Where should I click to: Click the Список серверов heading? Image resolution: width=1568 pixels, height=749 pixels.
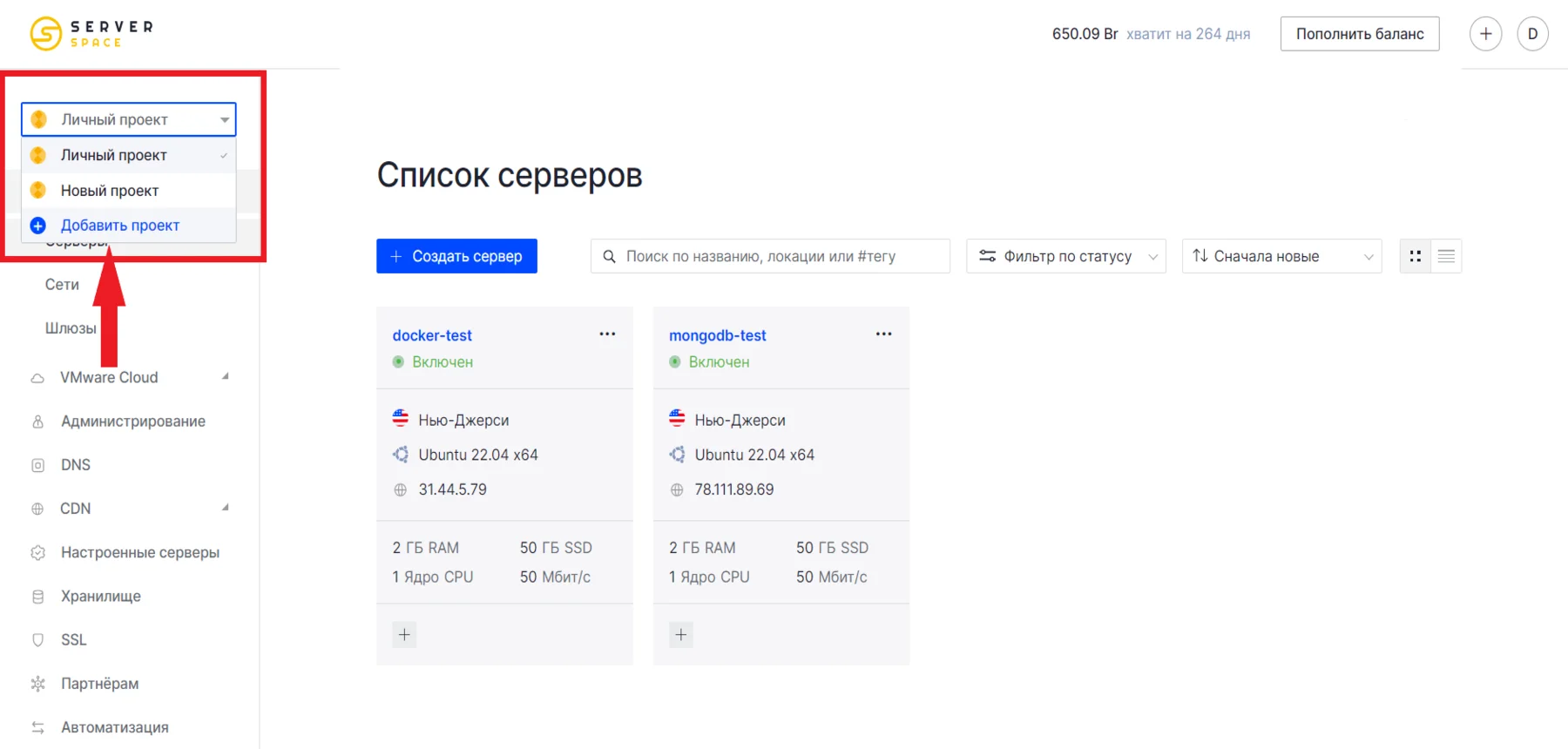point(510,175)
